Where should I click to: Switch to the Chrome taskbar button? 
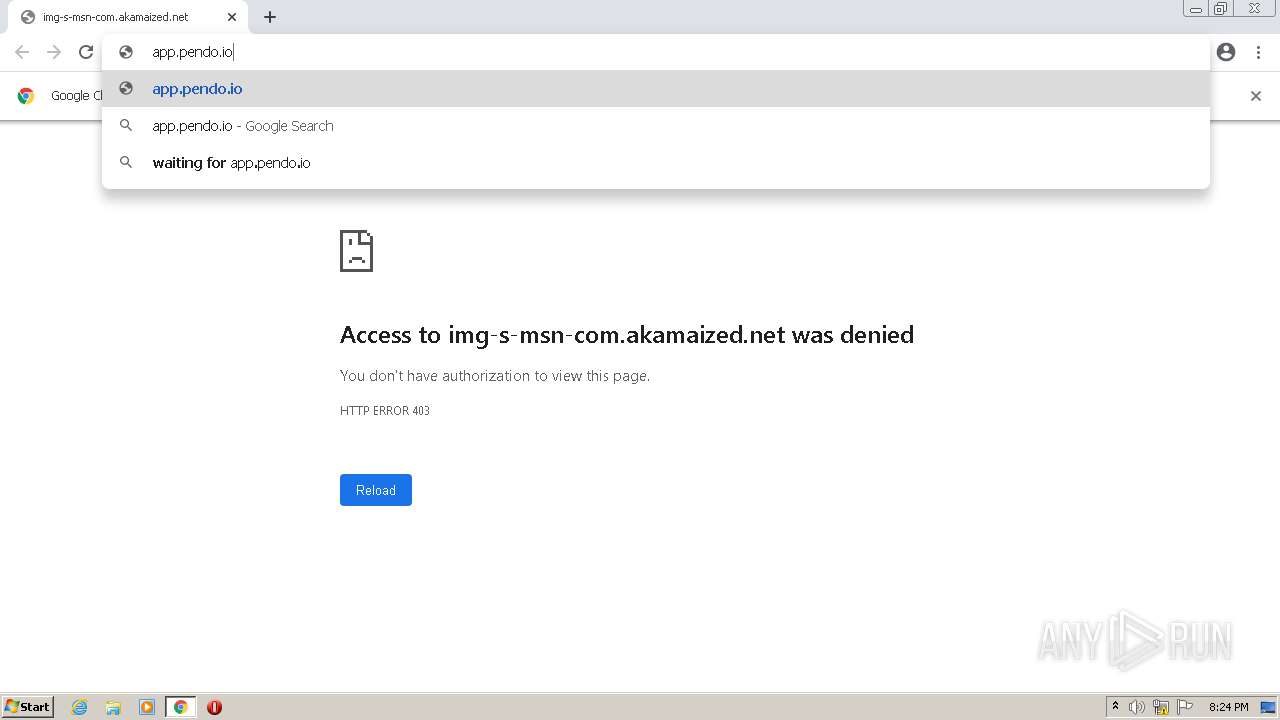(x=180, y=707)
